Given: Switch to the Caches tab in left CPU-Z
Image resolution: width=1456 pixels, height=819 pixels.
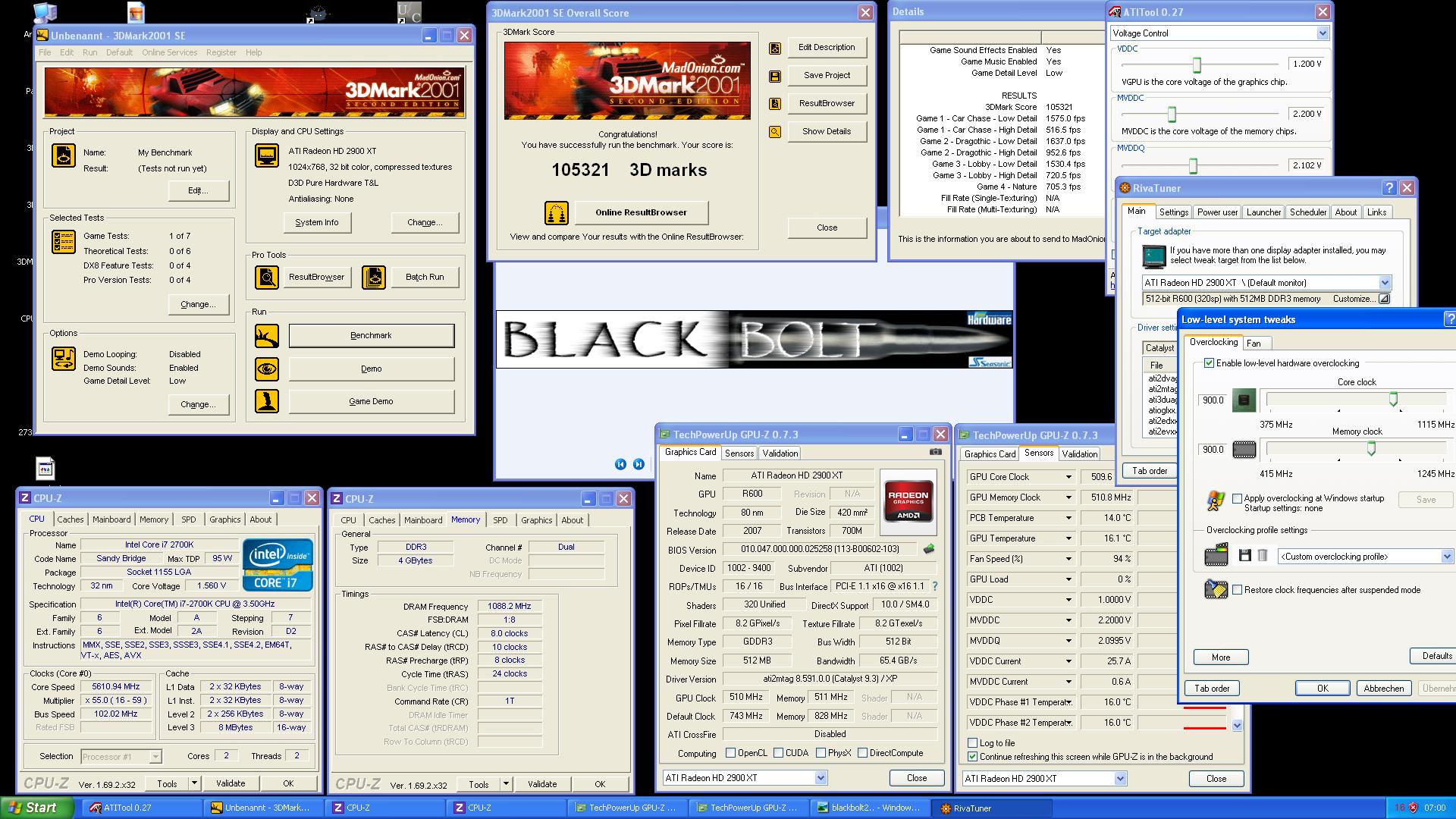Looking at the screenshot, I should coord(71,519).
